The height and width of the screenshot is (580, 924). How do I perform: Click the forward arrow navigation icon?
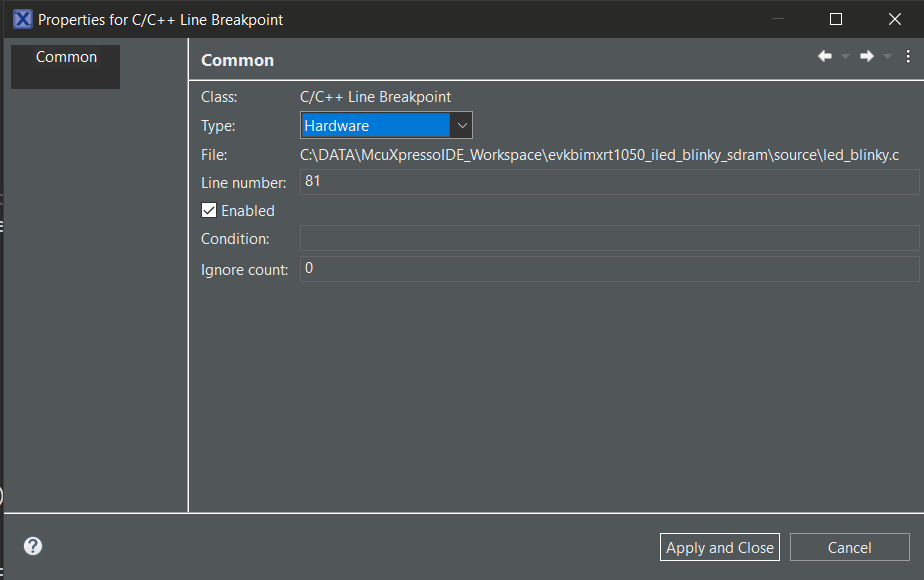[867, 57]
